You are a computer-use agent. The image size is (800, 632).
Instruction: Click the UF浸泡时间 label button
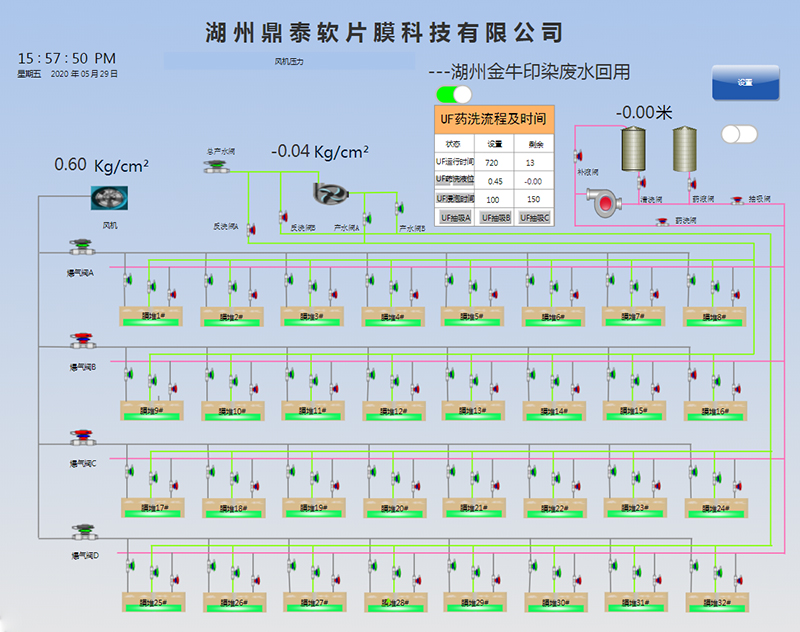click(x=455, y=198)
